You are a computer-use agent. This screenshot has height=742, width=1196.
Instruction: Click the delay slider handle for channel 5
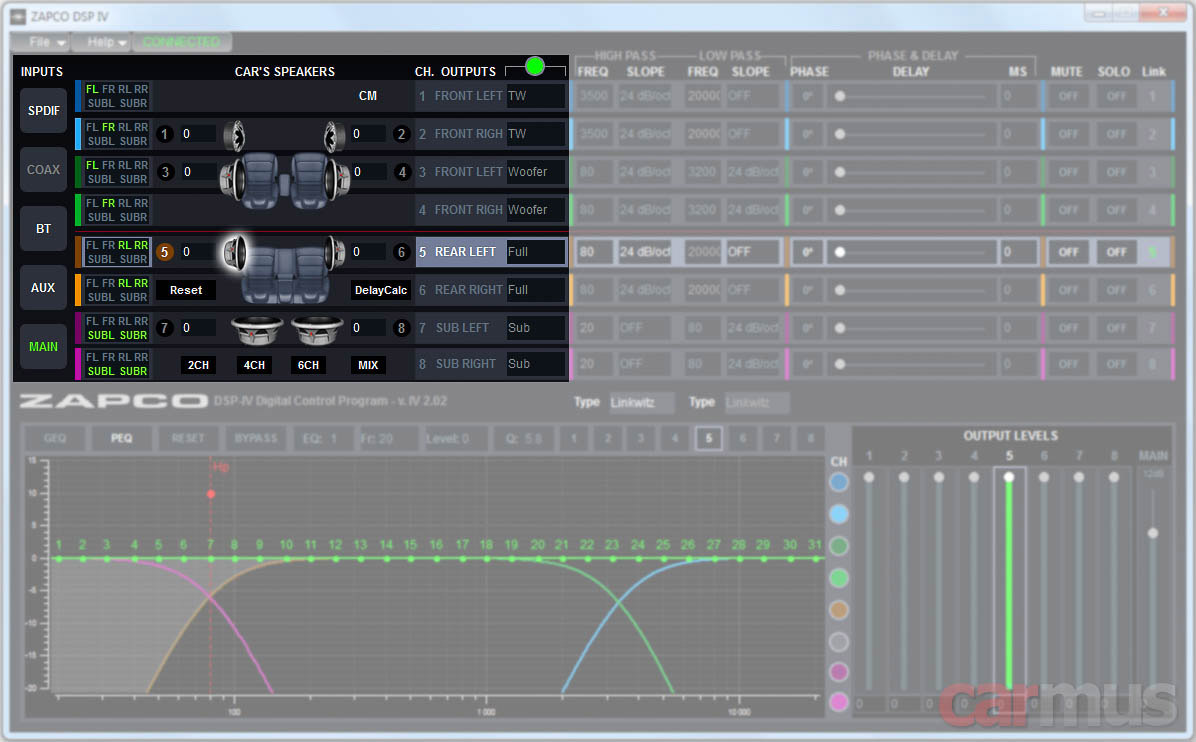pyautogui.click(x=840, y=252)
